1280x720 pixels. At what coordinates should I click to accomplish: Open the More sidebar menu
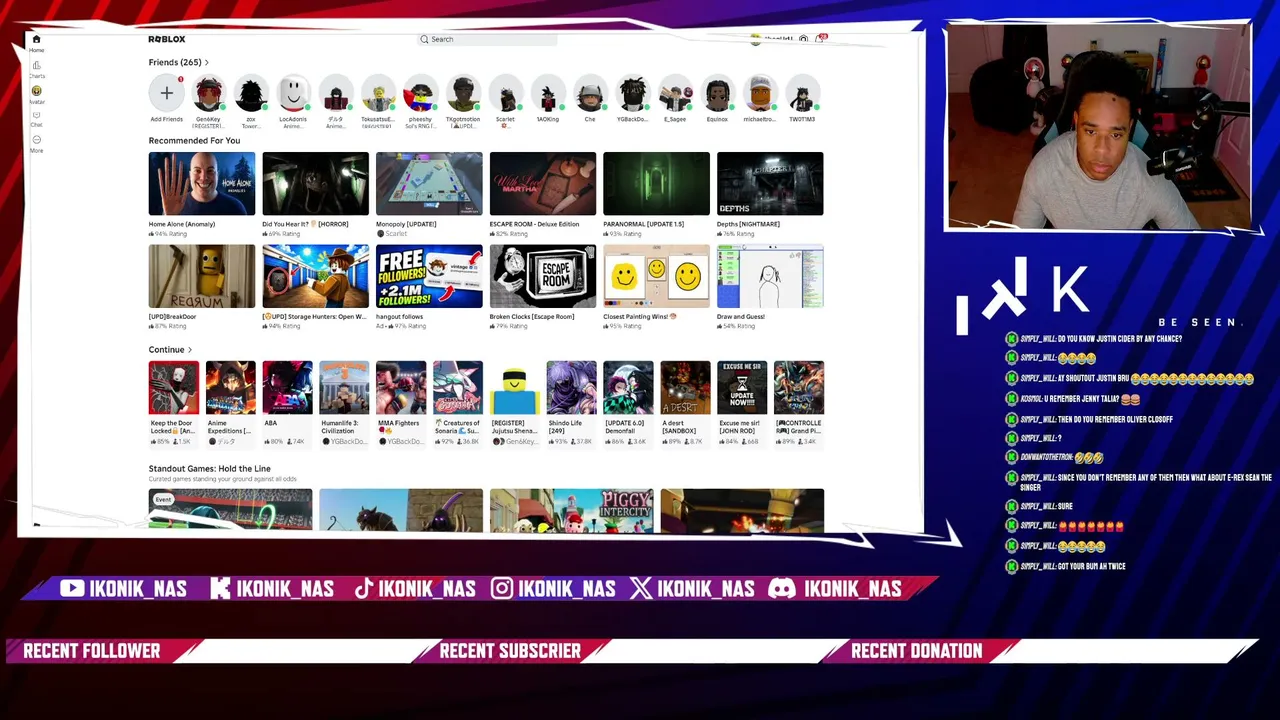pyautogui.click(x=36, y=142)
